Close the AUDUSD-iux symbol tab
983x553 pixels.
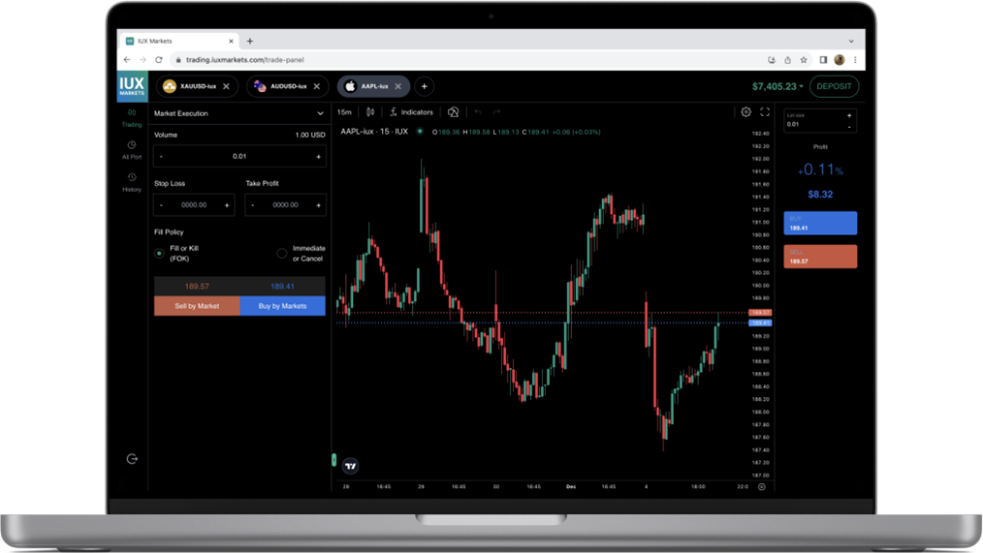[x=317, y=87]
